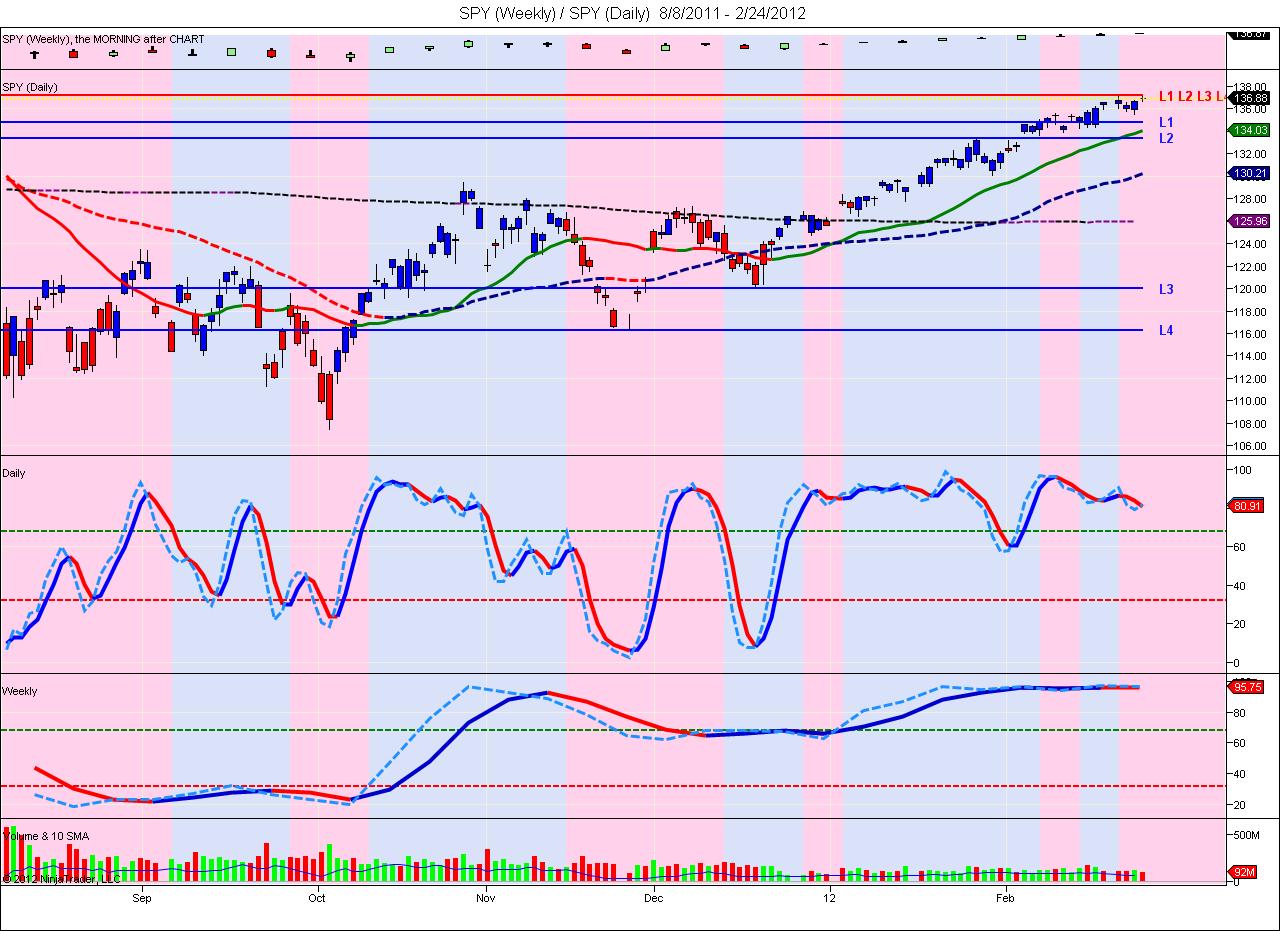The height and width of the screenshot is (931, 1280).
Task: Click the '12' year label on time axis
Action: [x=829, y=899]
